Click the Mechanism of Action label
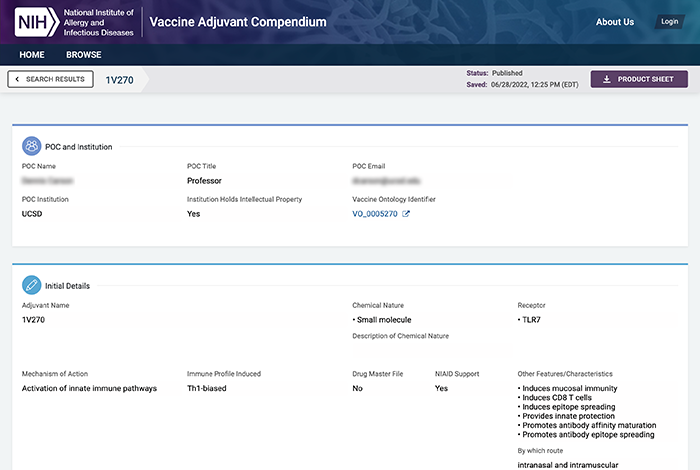Viewport: 700px width, 470px height. 55,374
